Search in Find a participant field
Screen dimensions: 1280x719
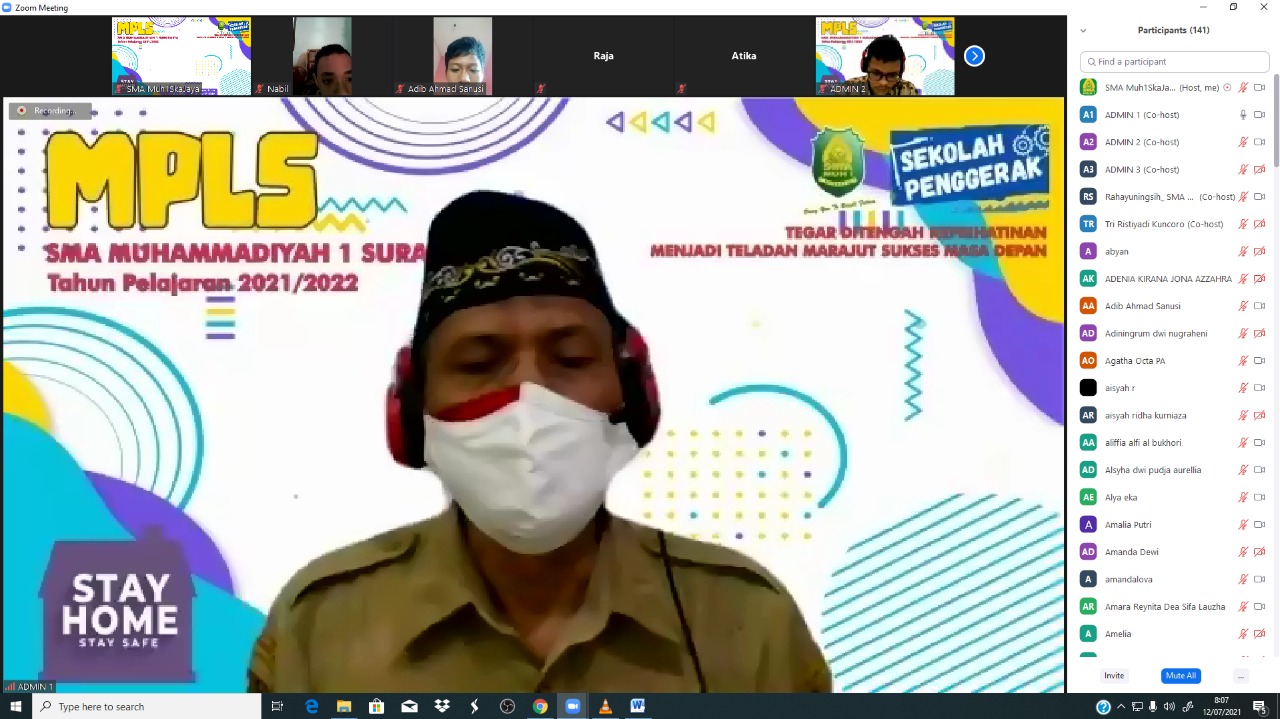[1175, 62]
